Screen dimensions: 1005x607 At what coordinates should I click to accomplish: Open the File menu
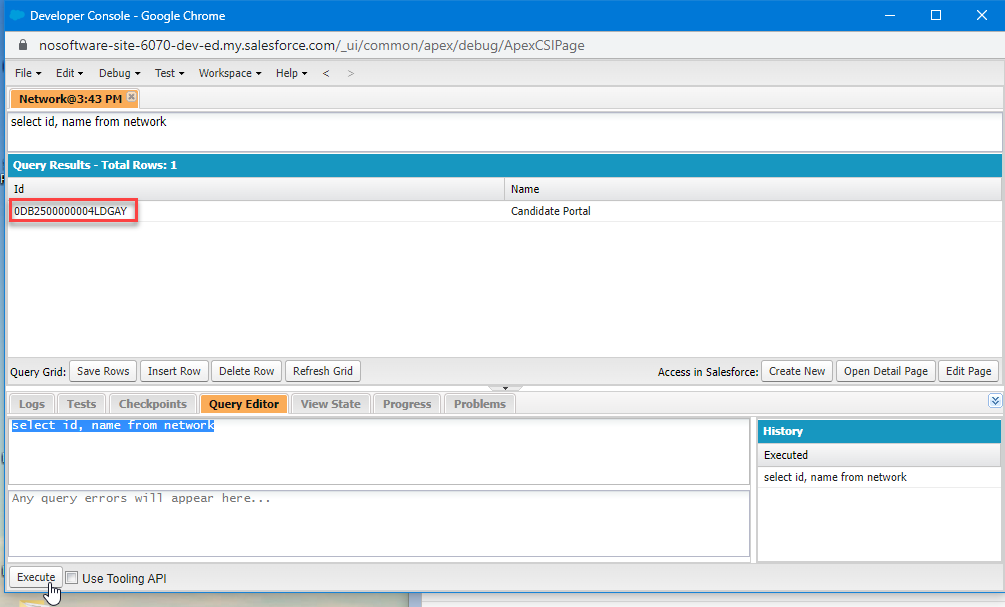28,73
